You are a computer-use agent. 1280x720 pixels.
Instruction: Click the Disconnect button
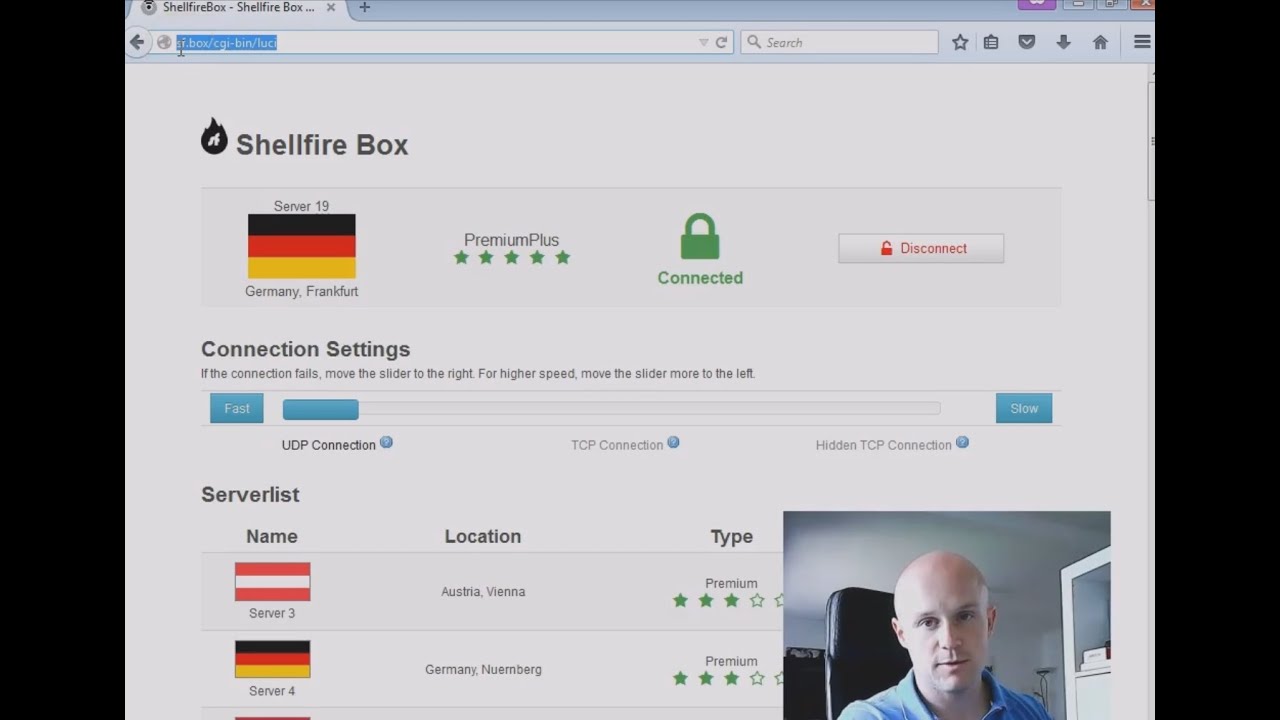tap(921, 248)
